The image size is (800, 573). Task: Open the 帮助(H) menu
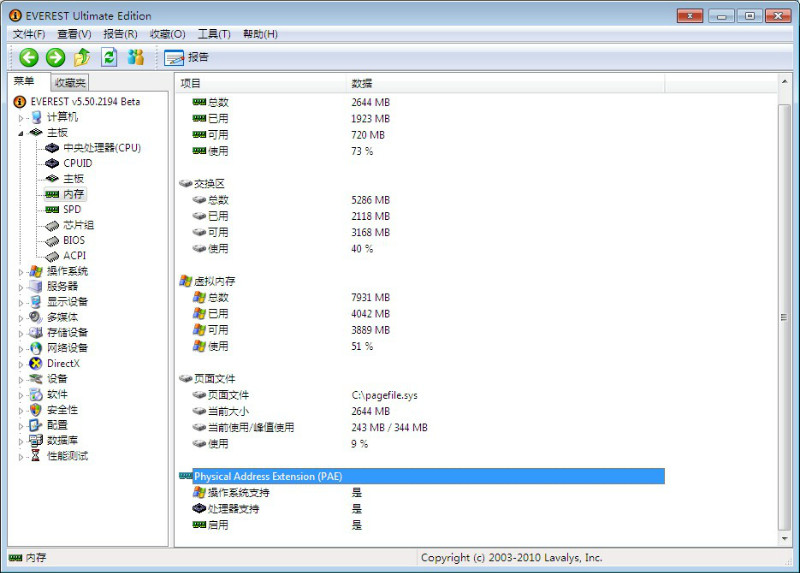coord(260,34)
